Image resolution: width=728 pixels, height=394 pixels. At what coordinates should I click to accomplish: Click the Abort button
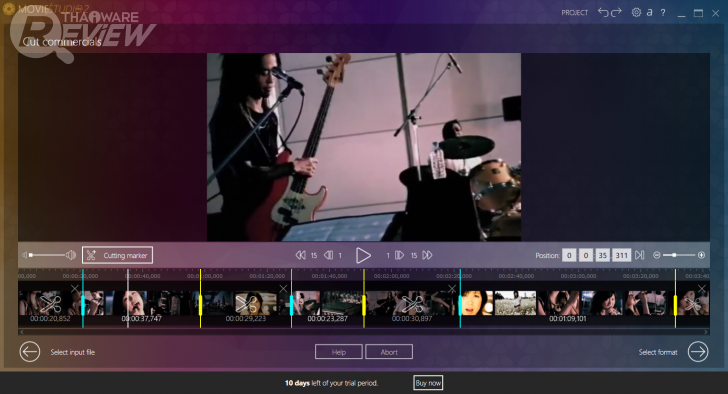pos(389,352)
